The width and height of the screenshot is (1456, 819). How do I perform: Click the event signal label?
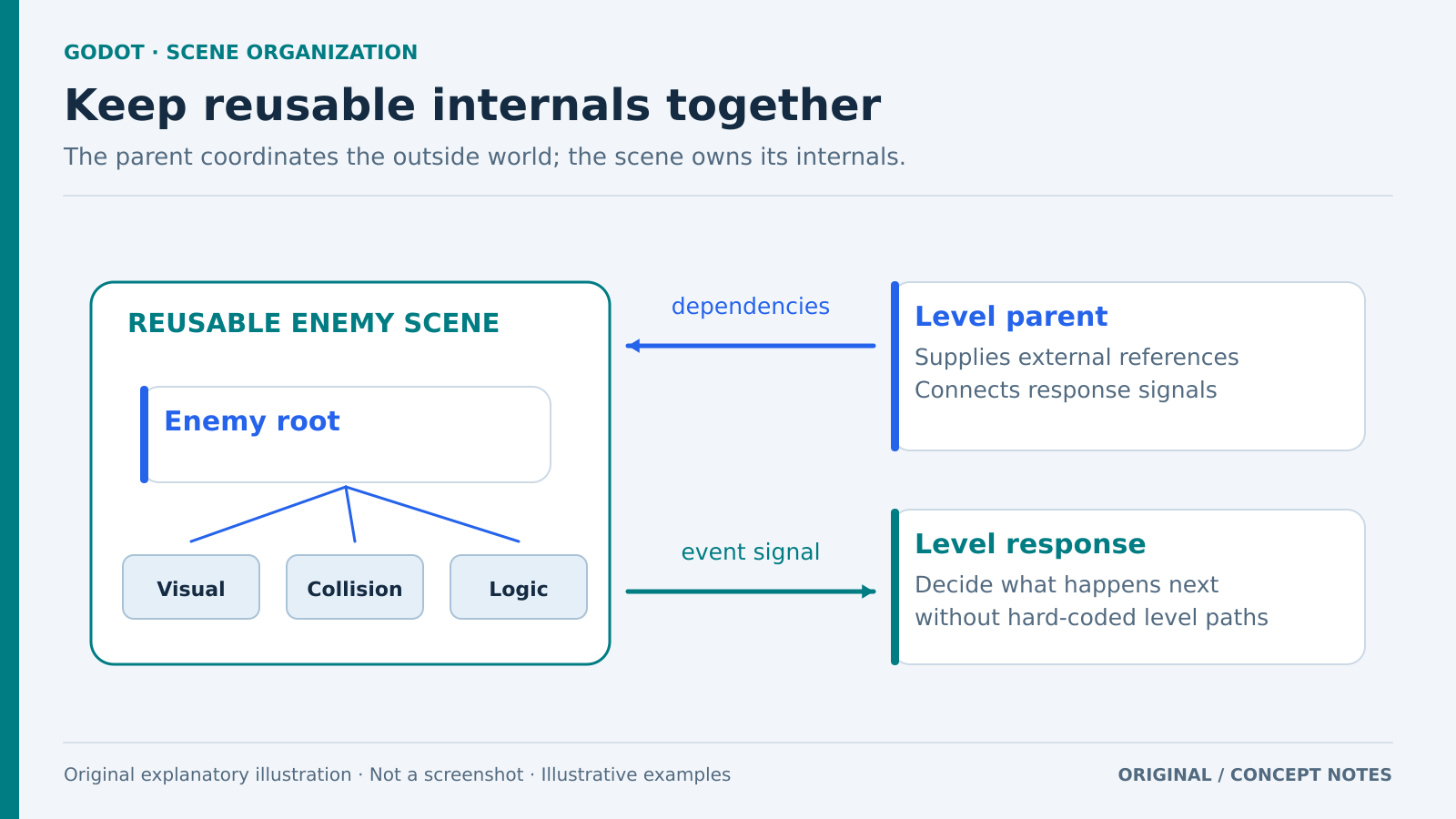tap(751, 552)
